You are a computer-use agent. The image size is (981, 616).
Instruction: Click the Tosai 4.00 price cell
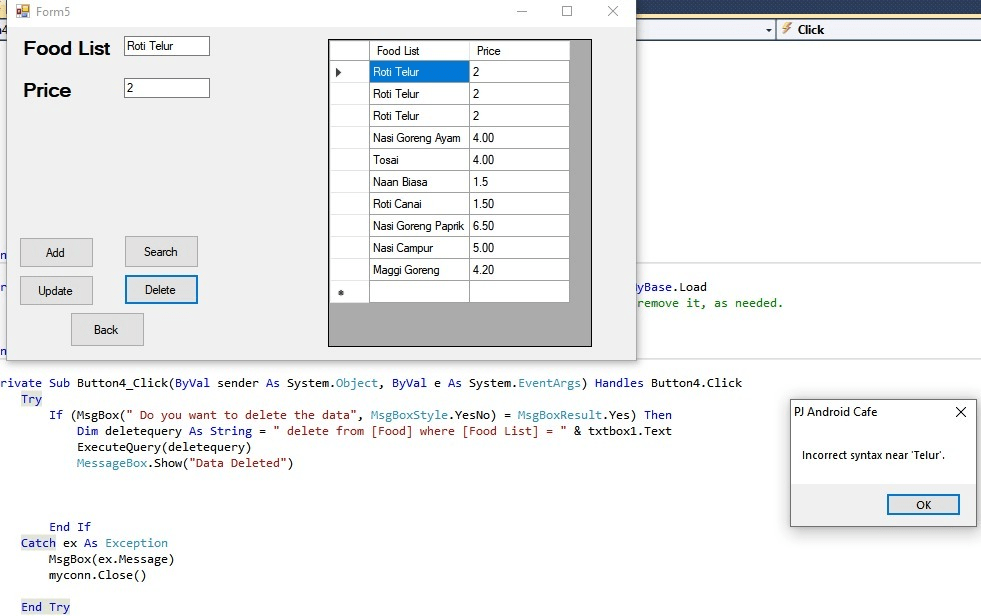(x=519, y=159)
